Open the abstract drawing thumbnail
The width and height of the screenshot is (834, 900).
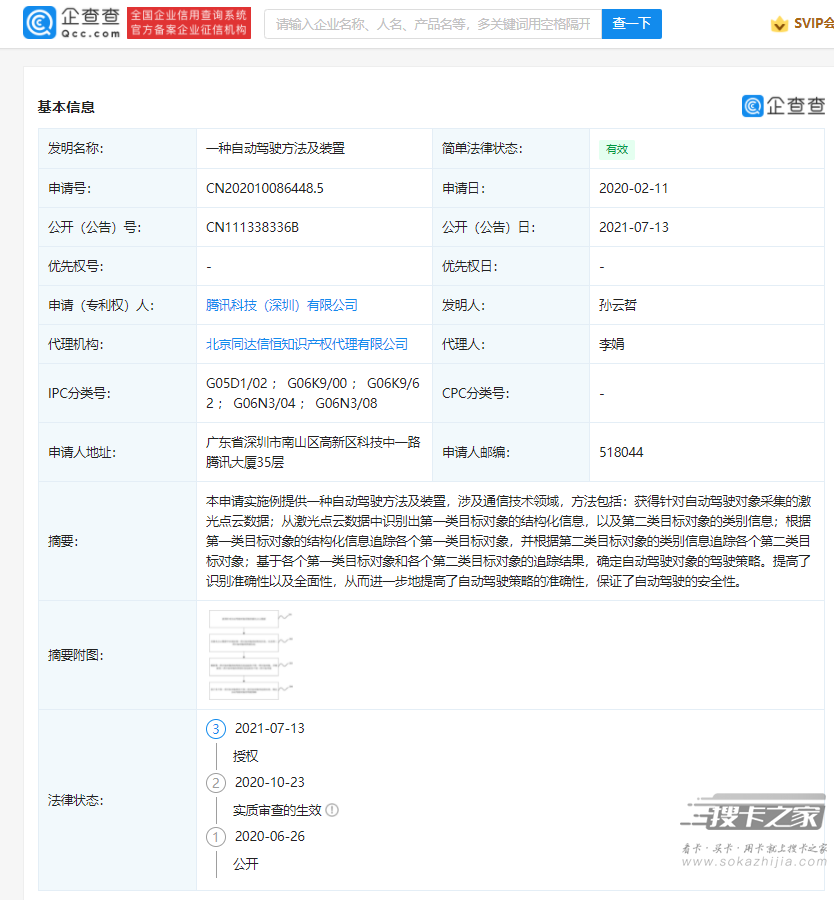point(250,655)
